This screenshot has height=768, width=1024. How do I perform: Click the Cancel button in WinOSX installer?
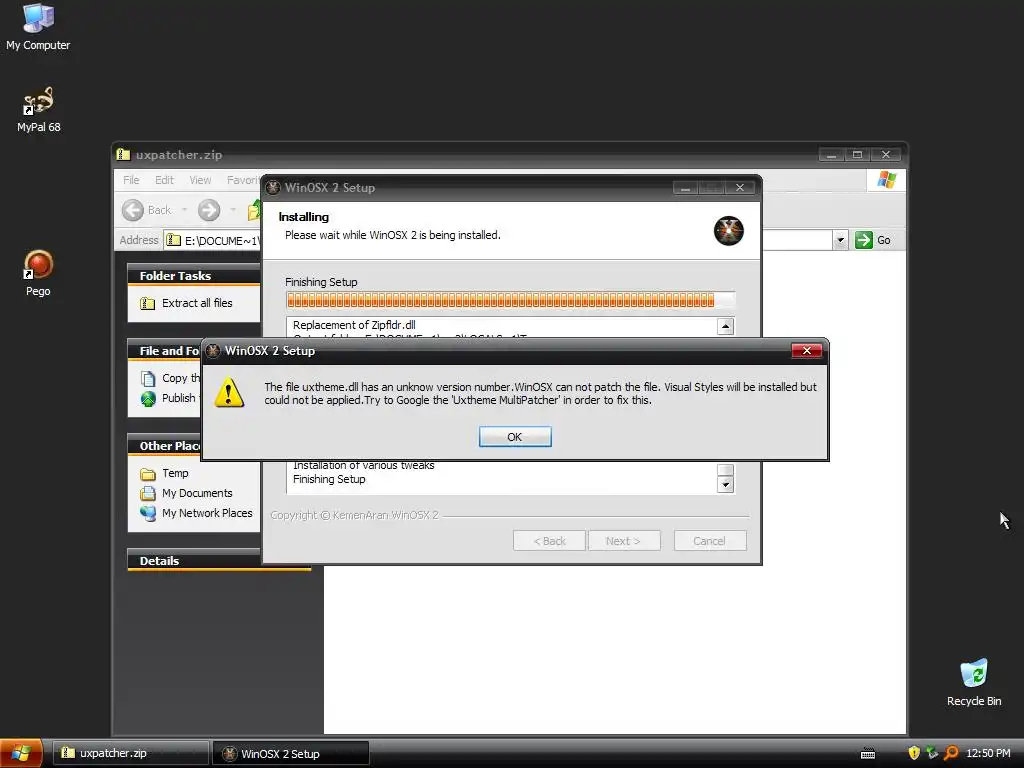(709, 541)
